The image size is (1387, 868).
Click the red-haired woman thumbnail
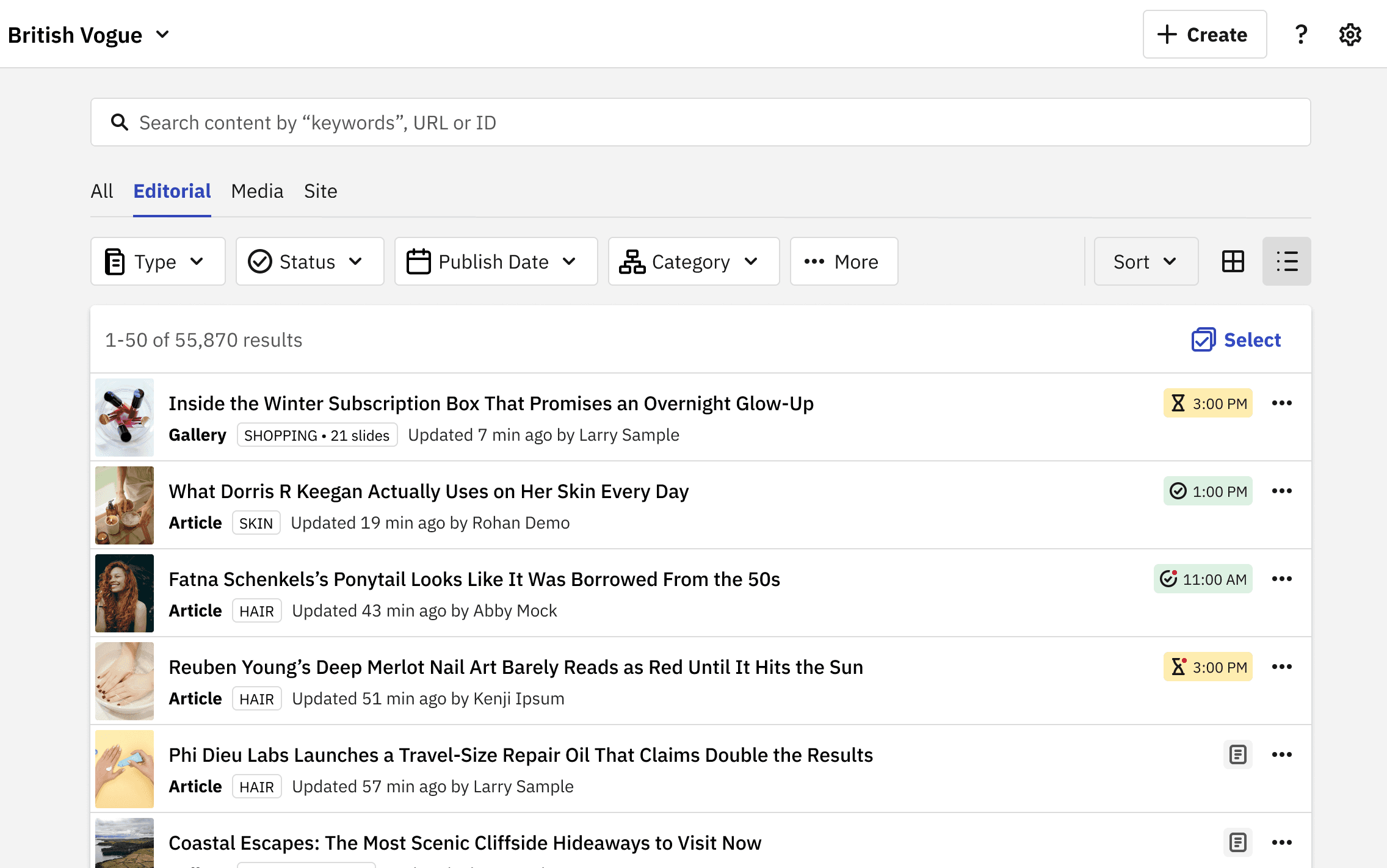coord(125,593)
